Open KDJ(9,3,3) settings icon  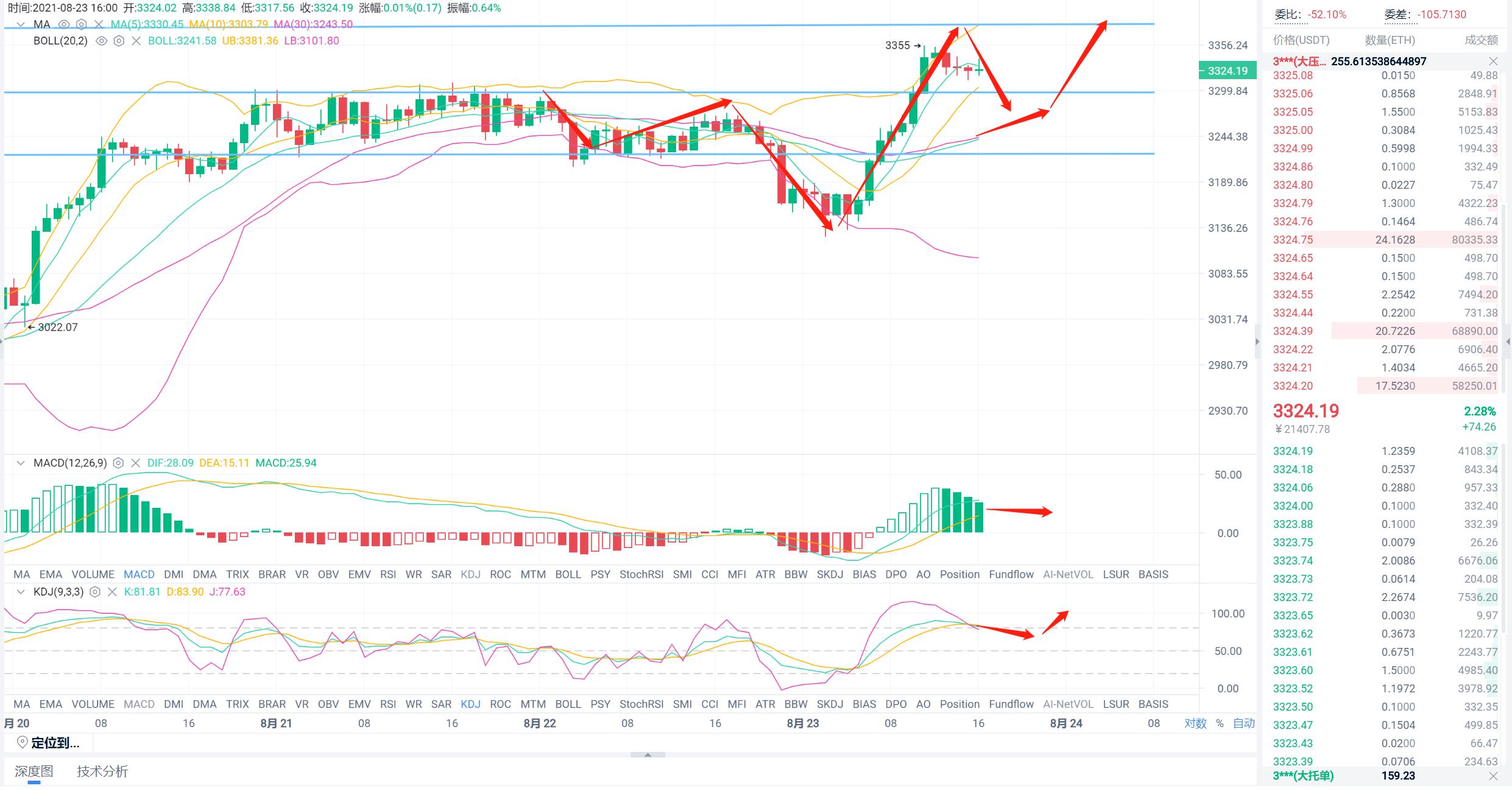pyautogui.click(x=95, y=592)
